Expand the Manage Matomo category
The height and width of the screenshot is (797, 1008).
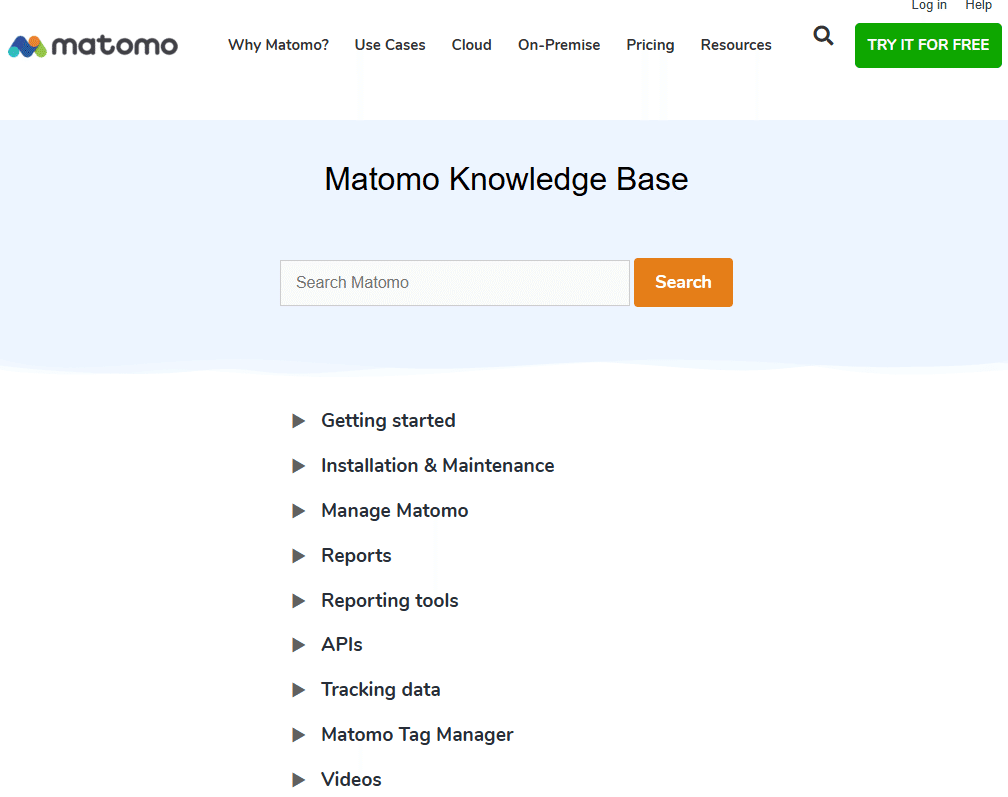pos(394,510)
